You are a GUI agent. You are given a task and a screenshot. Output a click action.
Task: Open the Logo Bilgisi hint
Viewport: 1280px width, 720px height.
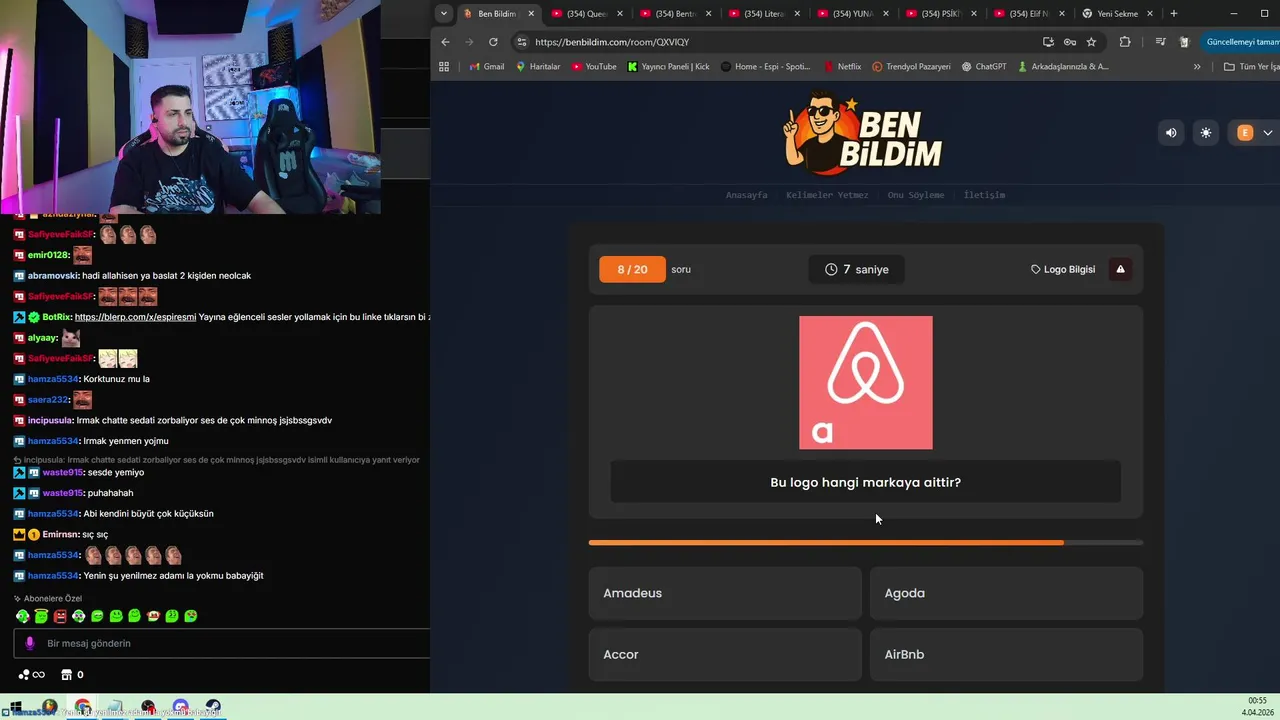click(1063, 269)
